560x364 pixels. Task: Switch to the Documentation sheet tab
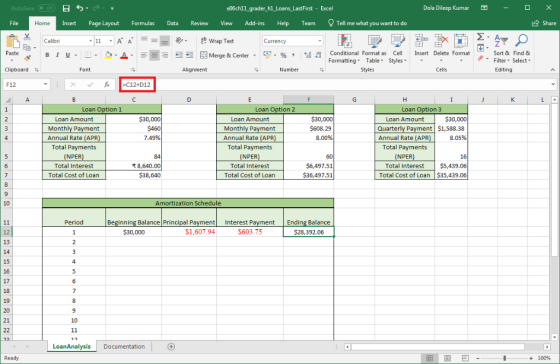(124, 346)
